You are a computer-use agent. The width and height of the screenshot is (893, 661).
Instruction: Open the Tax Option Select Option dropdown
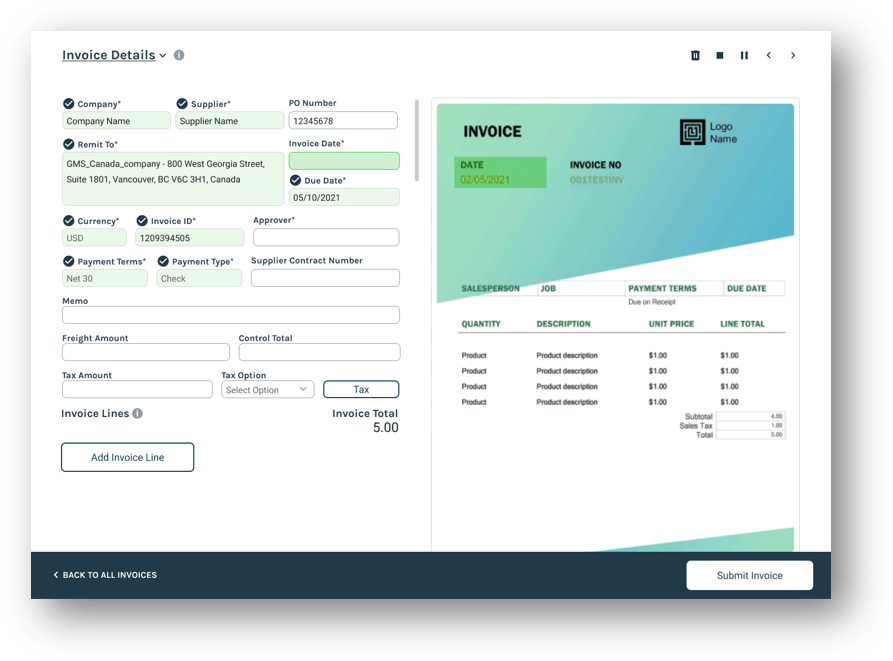[x=267, y=389]
